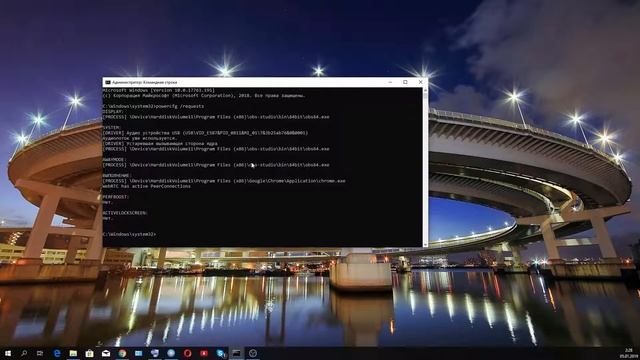
Task: Open taskbar search magnifier
Action: [x=24, y=353]
